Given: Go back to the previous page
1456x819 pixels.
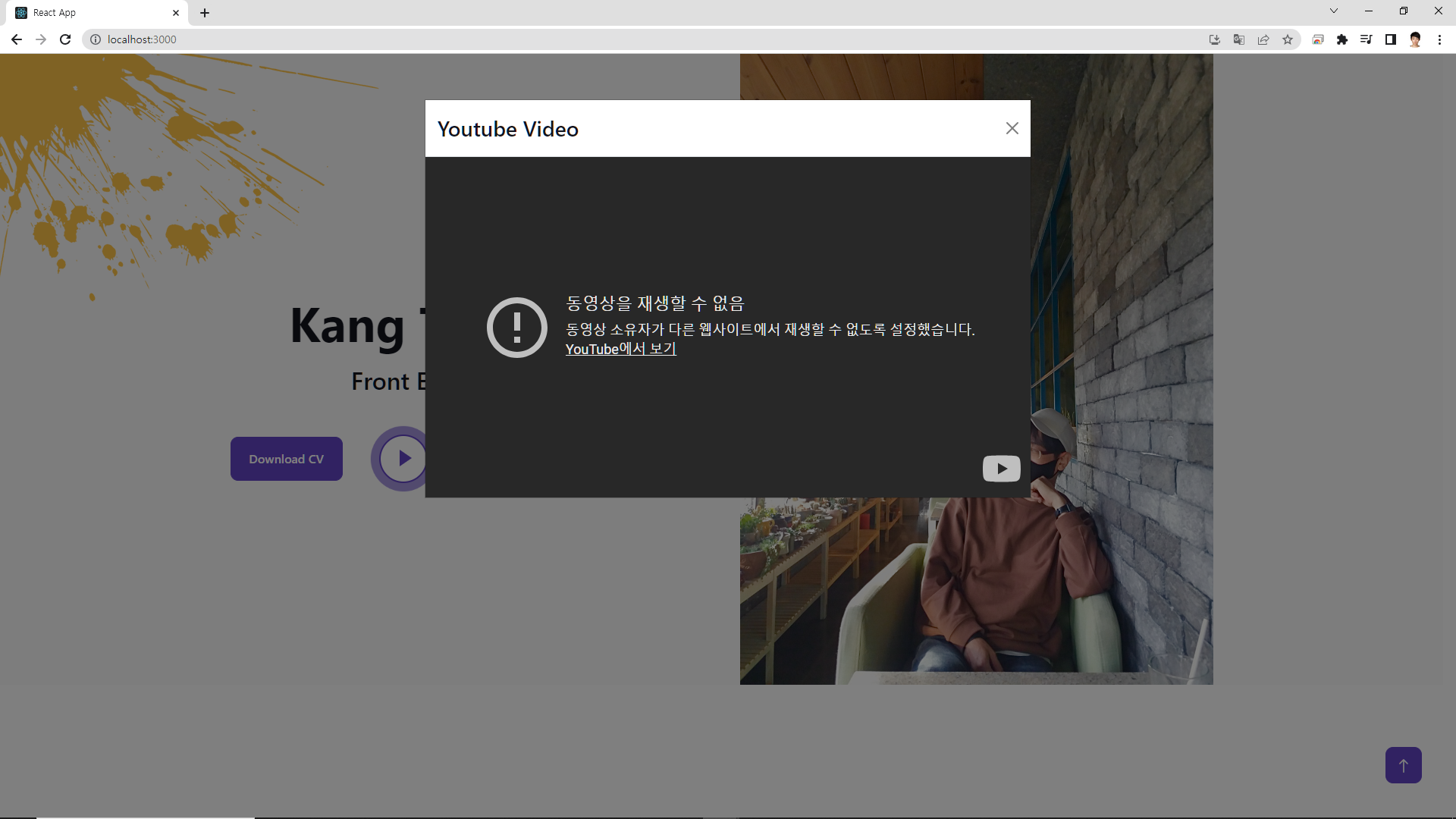Looking at the screenshot, I should tap(17, 39).
